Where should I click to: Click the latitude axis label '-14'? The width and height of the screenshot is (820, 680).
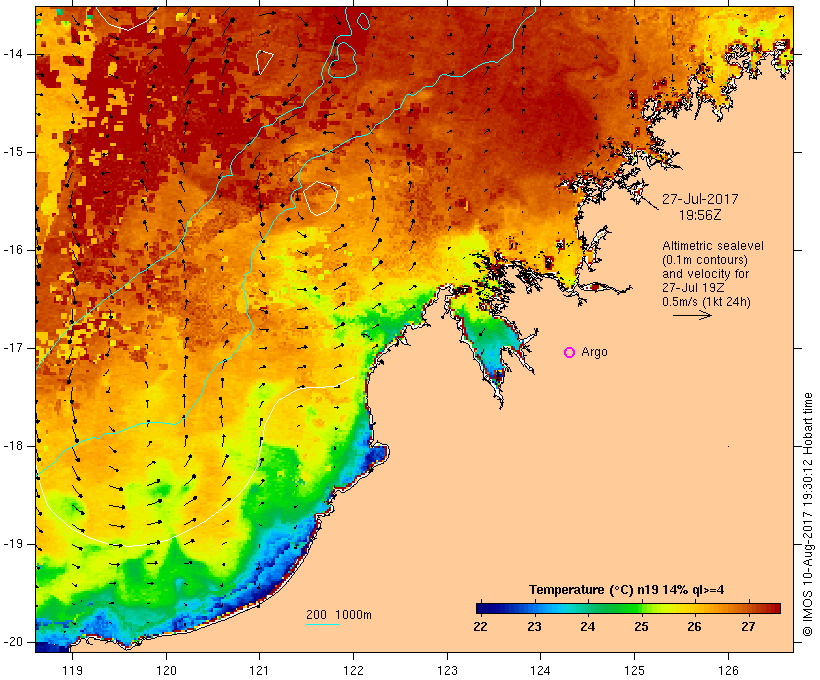(x=13, y=54)
